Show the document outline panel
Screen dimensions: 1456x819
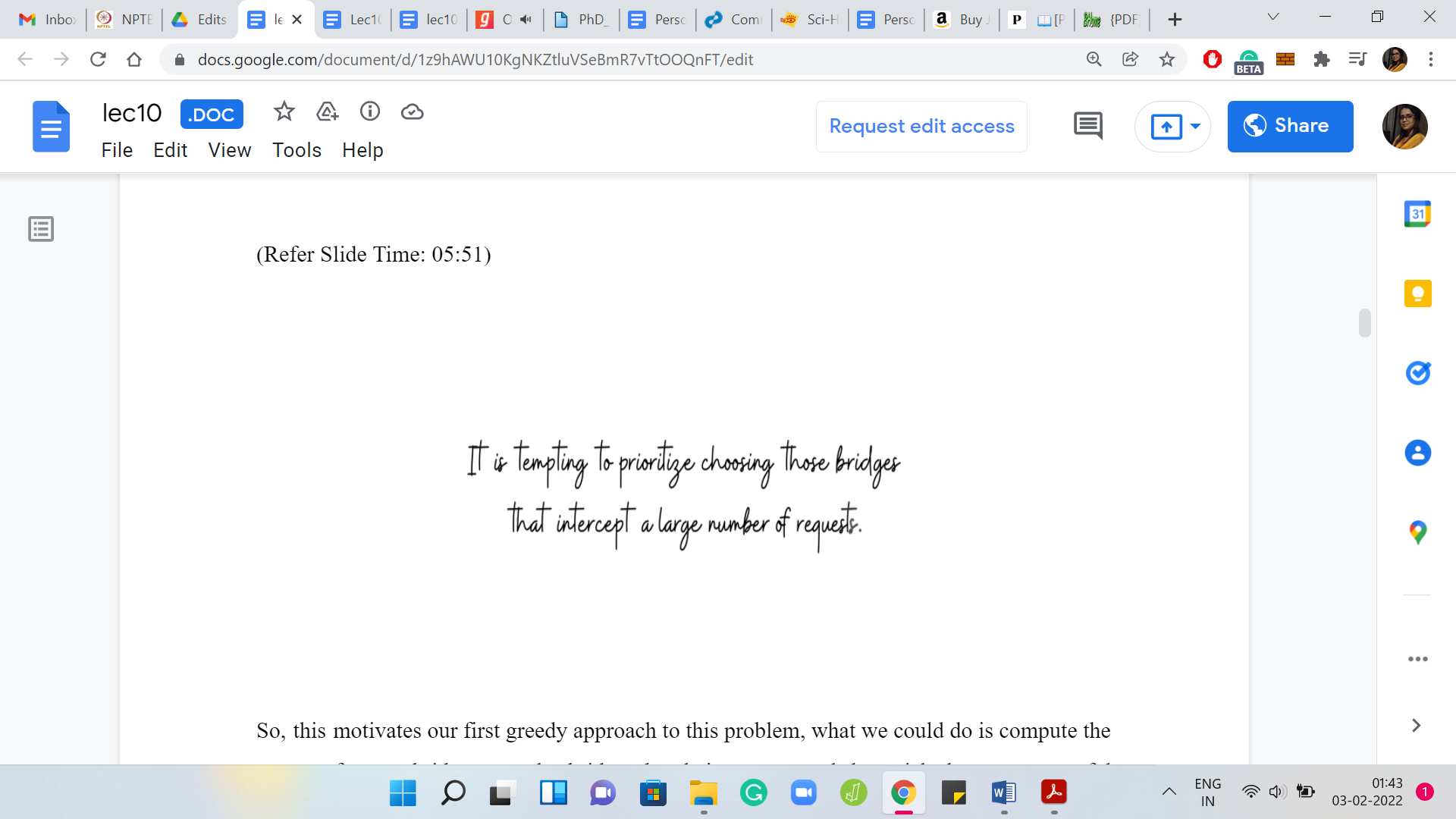tap(41, 228)
